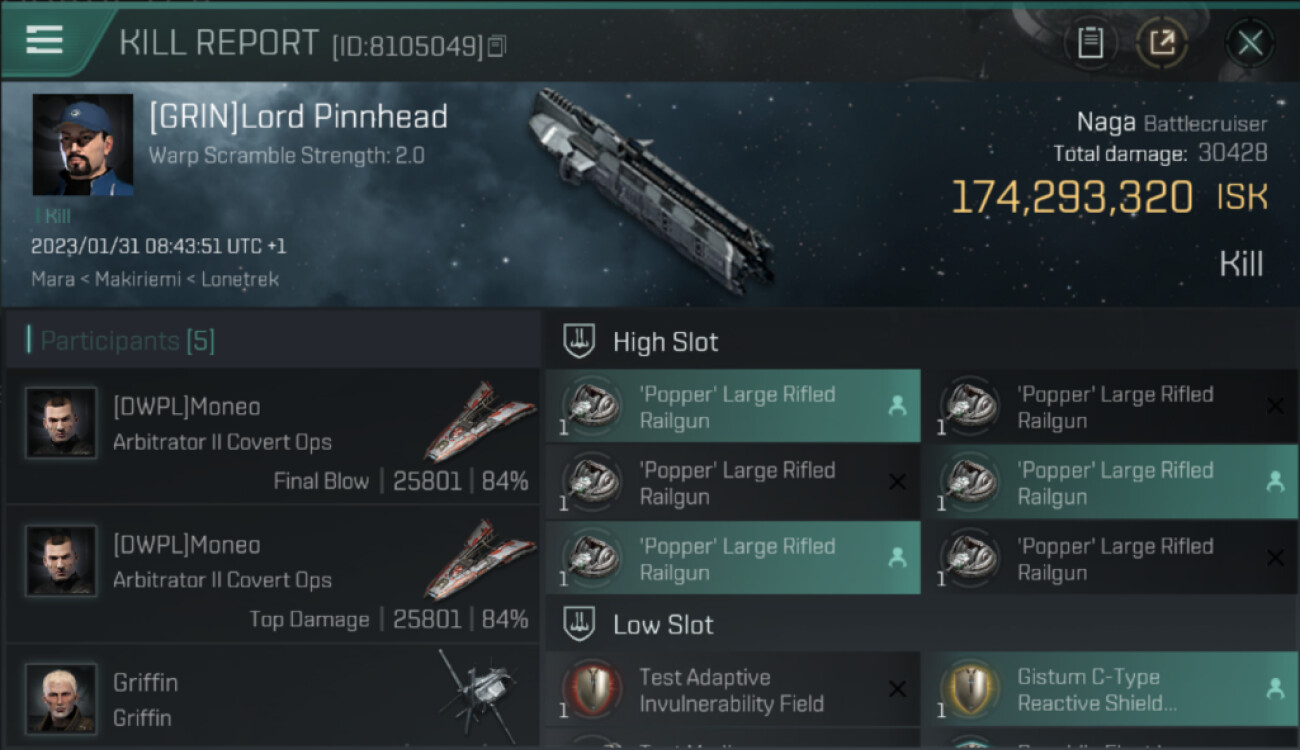Click the Gistum C-Type Reactive Shield icon
Viewport: 1300px width, 750px height.
click(x=969, y=690)
